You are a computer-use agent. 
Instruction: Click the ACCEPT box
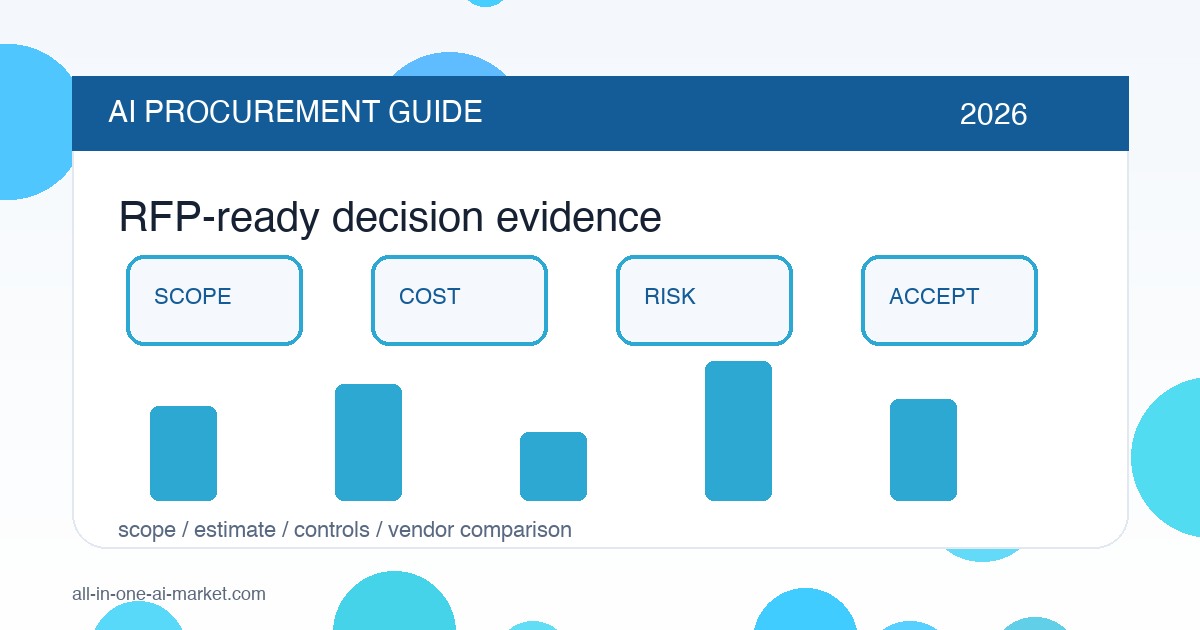[x=949, y=301]
